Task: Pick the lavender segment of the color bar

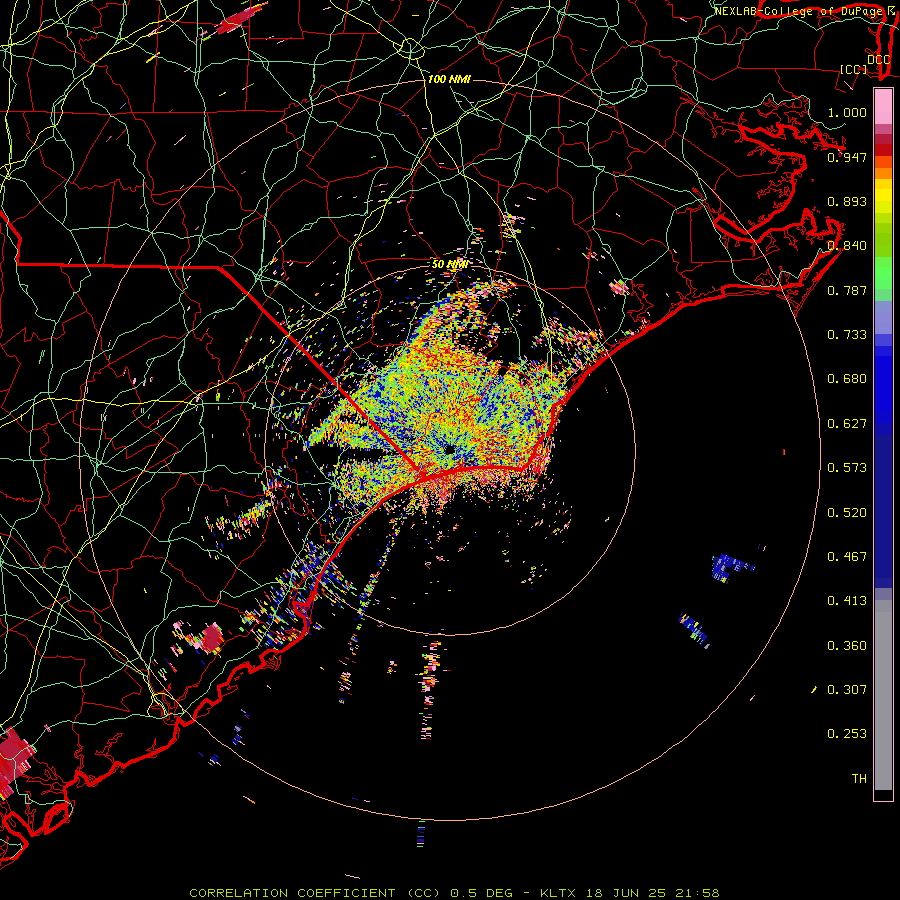Action: [883, 317]
